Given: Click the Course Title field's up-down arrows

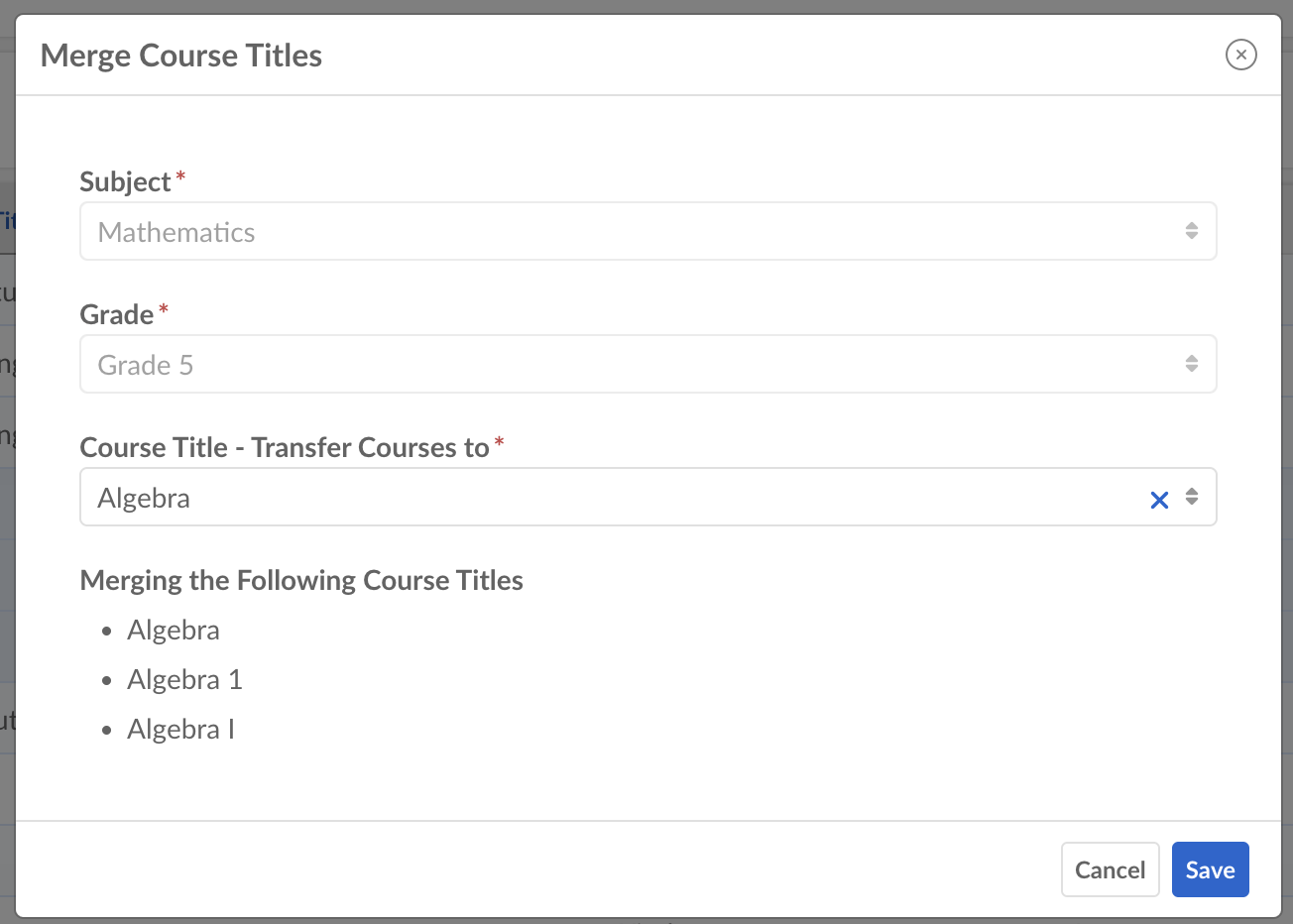Looking at the screenshot, I should [1192, 497].
